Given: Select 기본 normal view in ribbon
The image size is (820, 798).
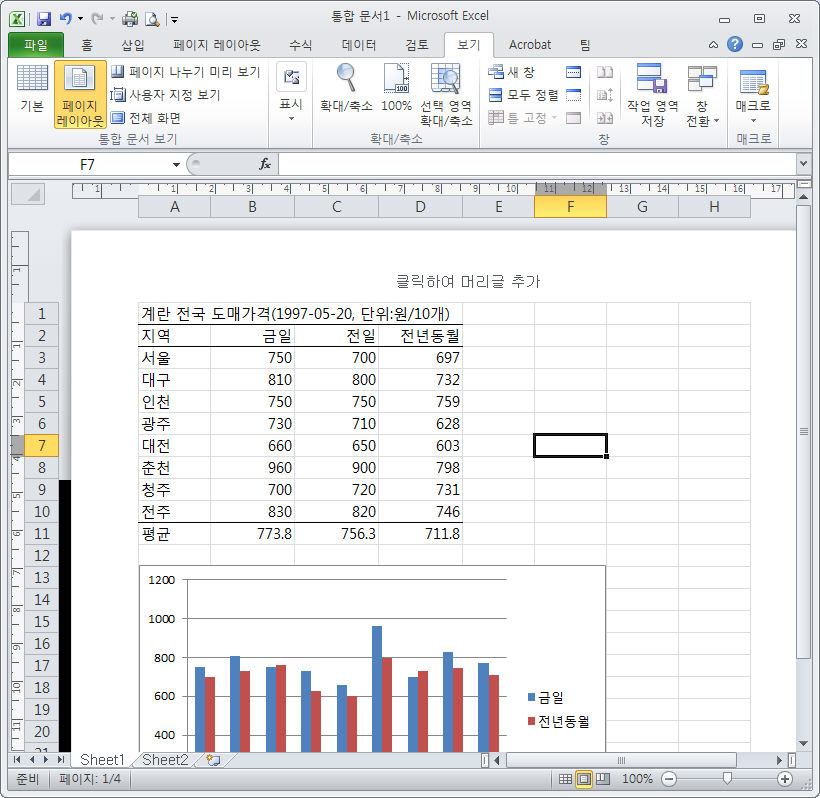Looking at the screenshot, I should click(32, 89).
